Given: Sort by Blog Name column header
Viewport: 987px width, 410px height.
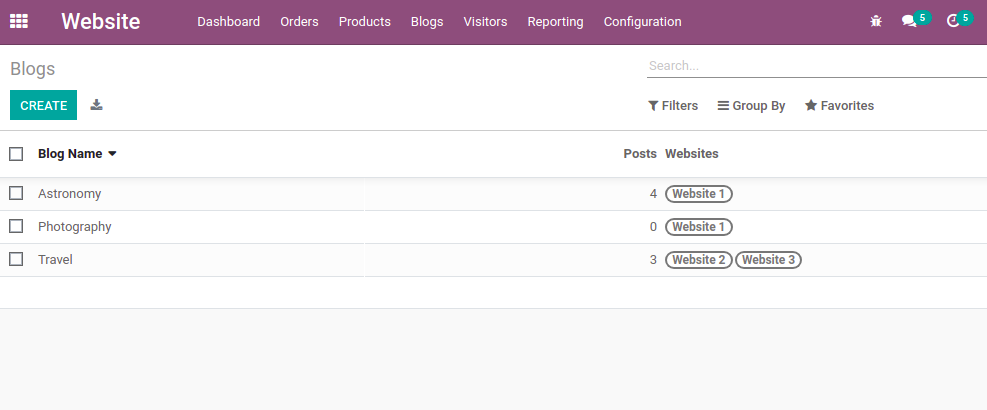Looking at the screenshot, I should coord(70,154).
